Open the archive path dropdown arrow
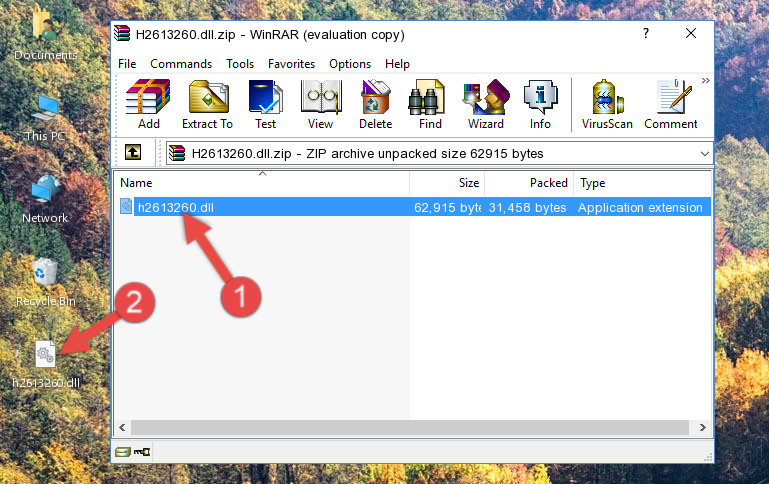The height and width of the screenshot is (484, 769). click(705, 153)
